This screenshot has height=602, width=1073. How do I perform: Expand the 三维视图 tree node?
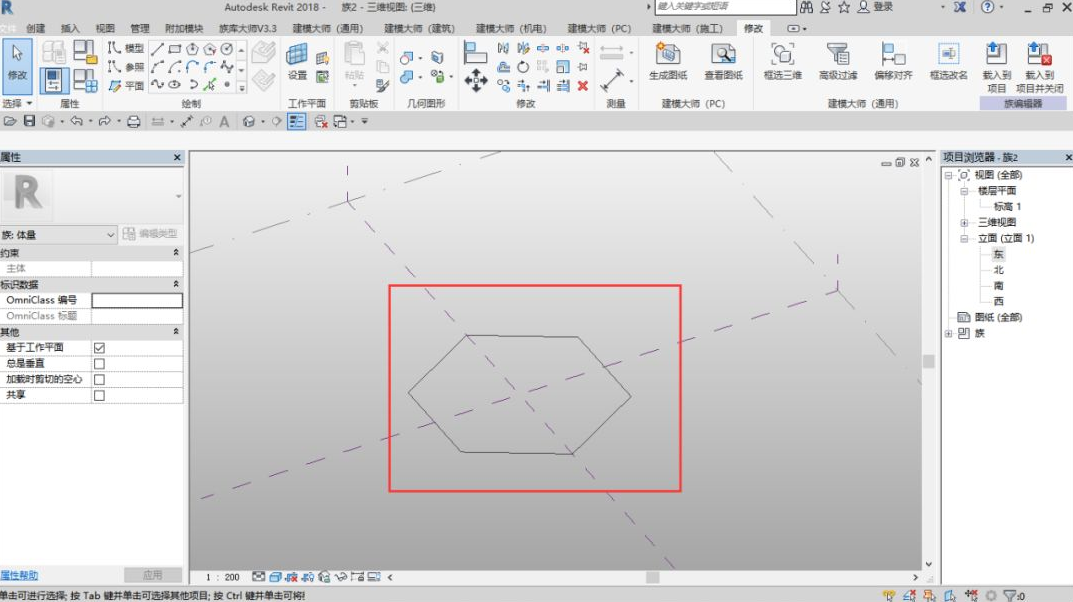pos(964,222)
